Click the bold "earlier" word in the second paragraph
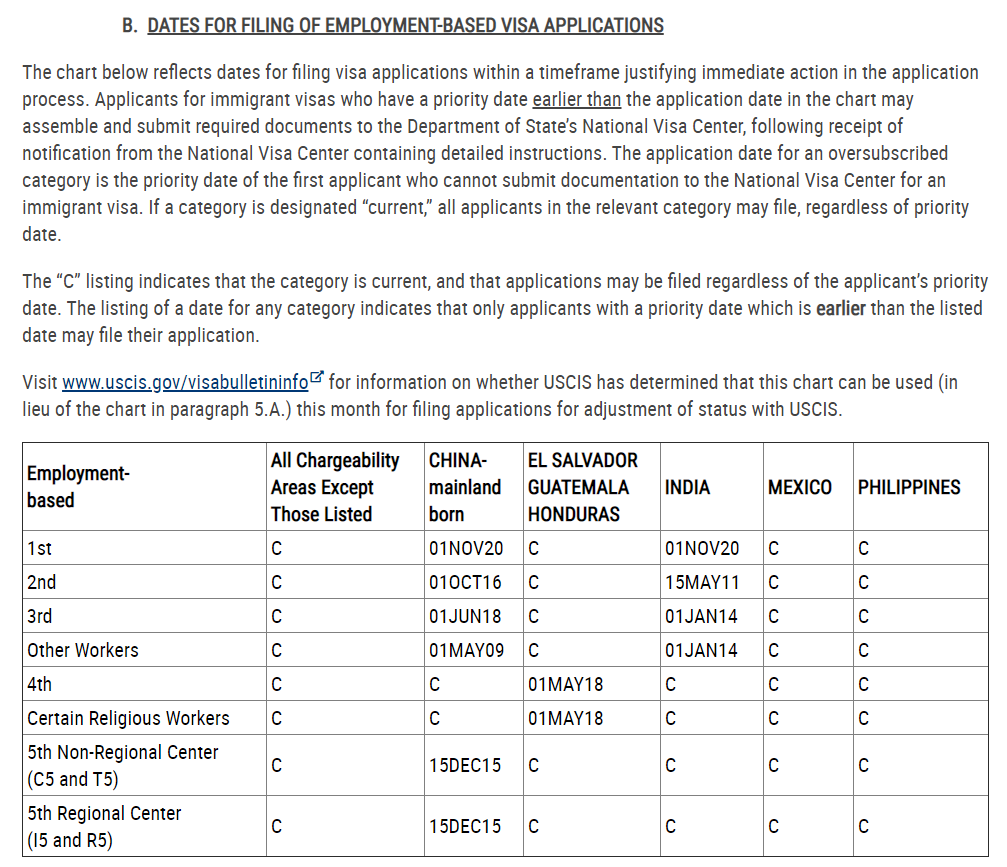The image size is (1007, 867). pyautogui.click(x=841, y=308)
